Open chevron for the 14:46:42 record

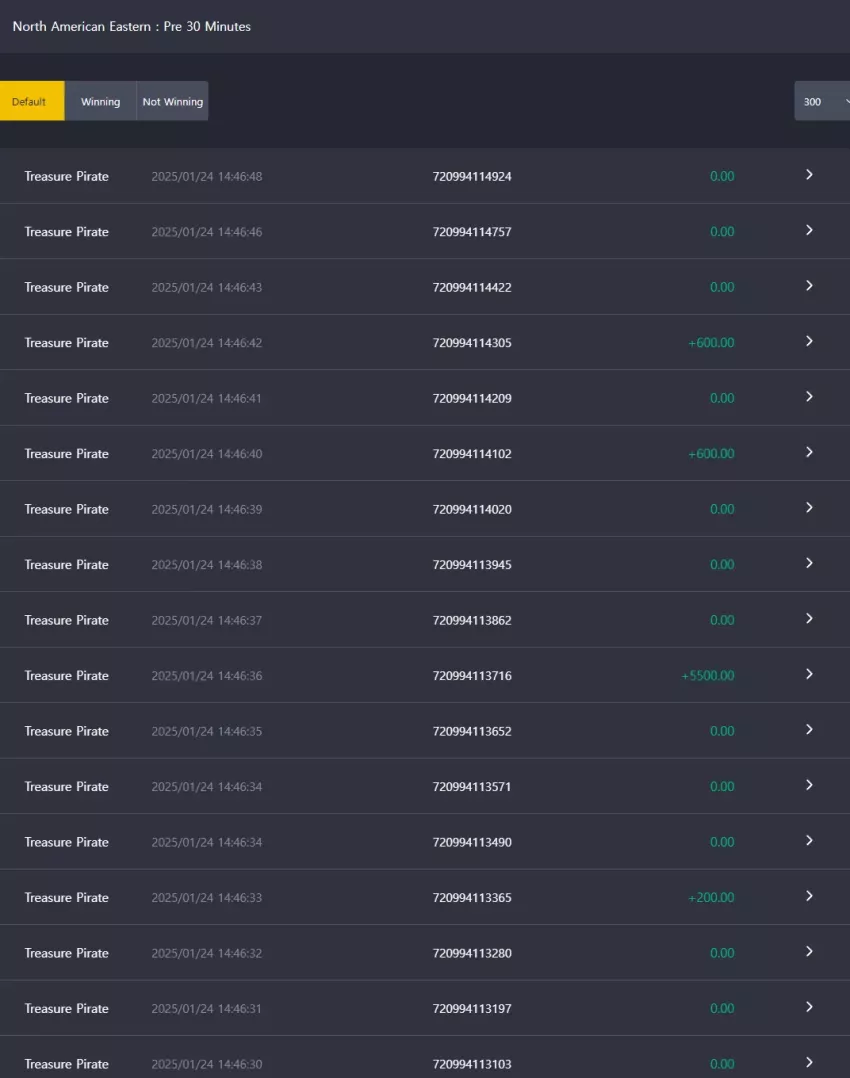click(809, 341)
